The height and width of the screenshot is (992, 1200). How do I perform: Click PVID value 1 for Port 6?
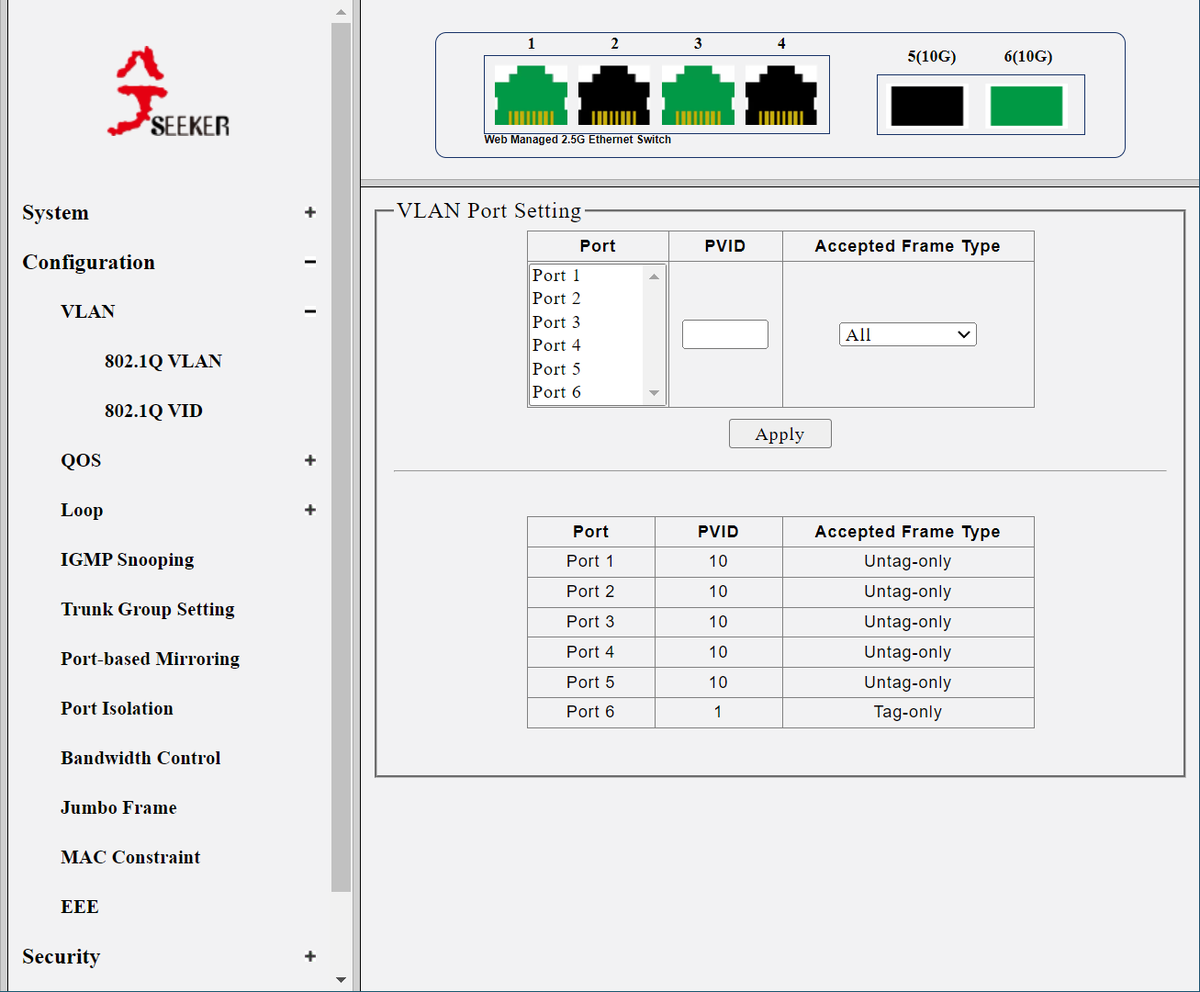[x=718, y=712]
